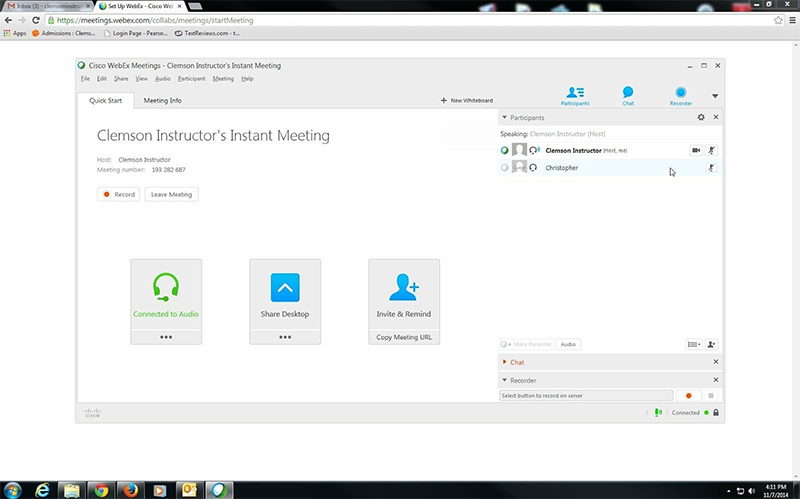The image size is (800, 499).
Task: Close the Recorder panel
Action: pyautogui.click(x=716, y=380)
